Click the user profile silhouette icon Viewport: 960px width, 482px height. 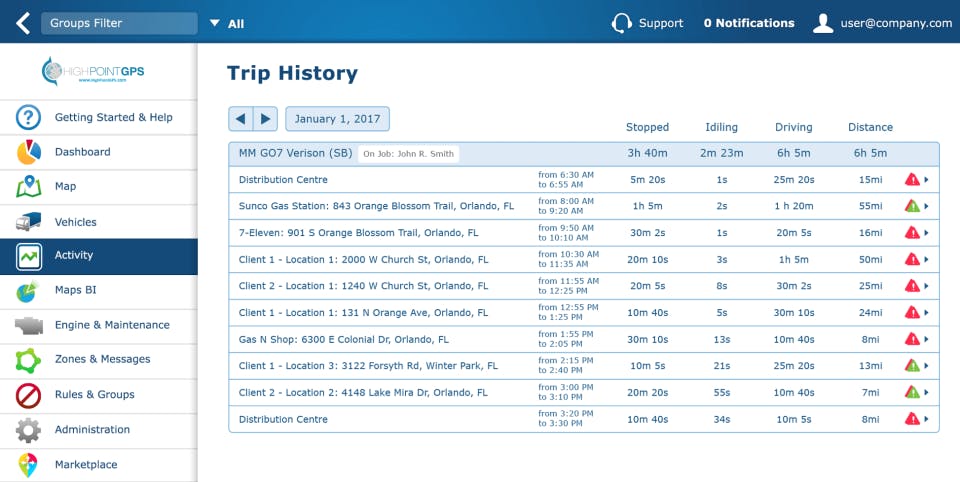pos(823,23)
